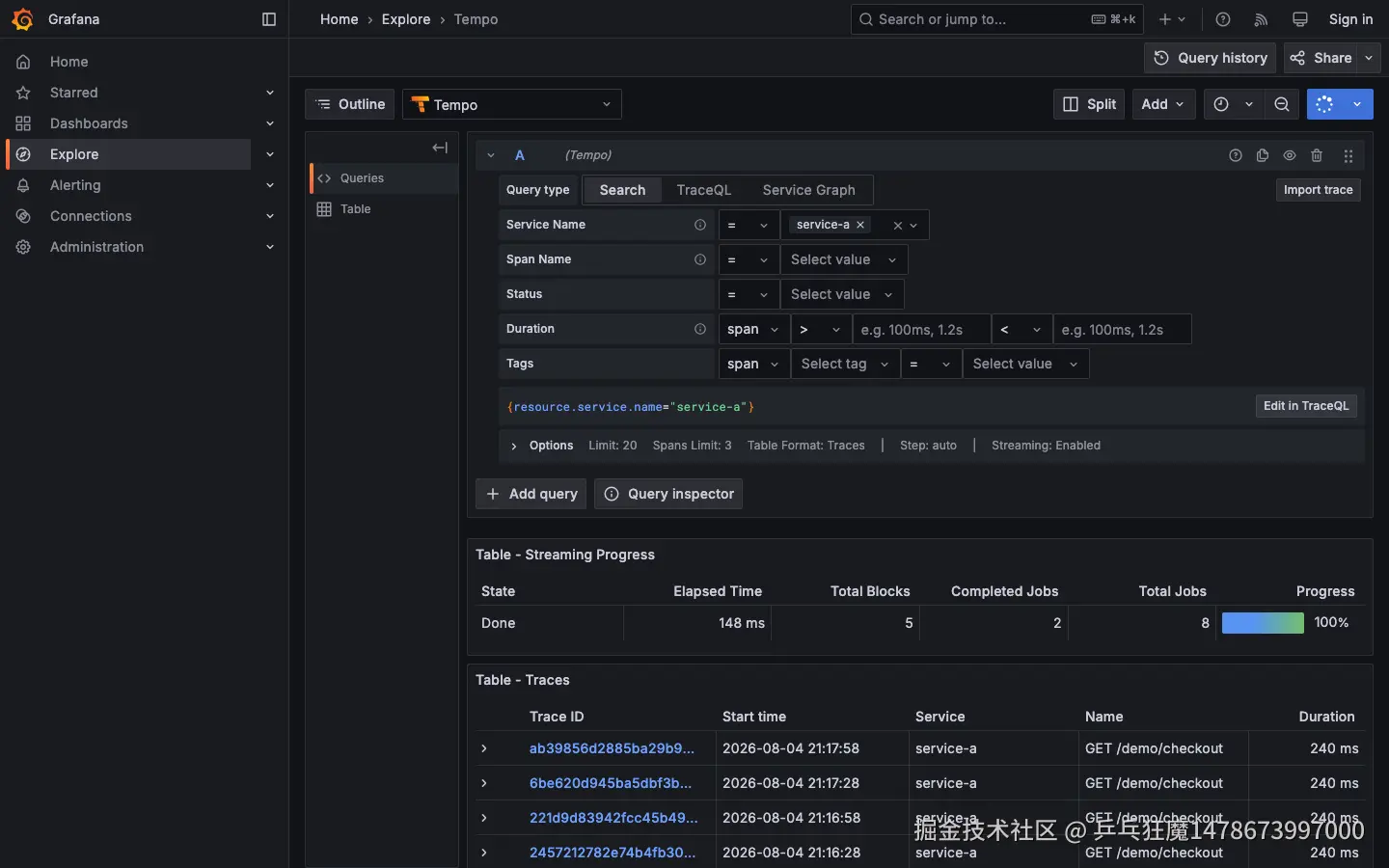
Task: Expand the Alerting section chevron
Action: coord(270,185)
